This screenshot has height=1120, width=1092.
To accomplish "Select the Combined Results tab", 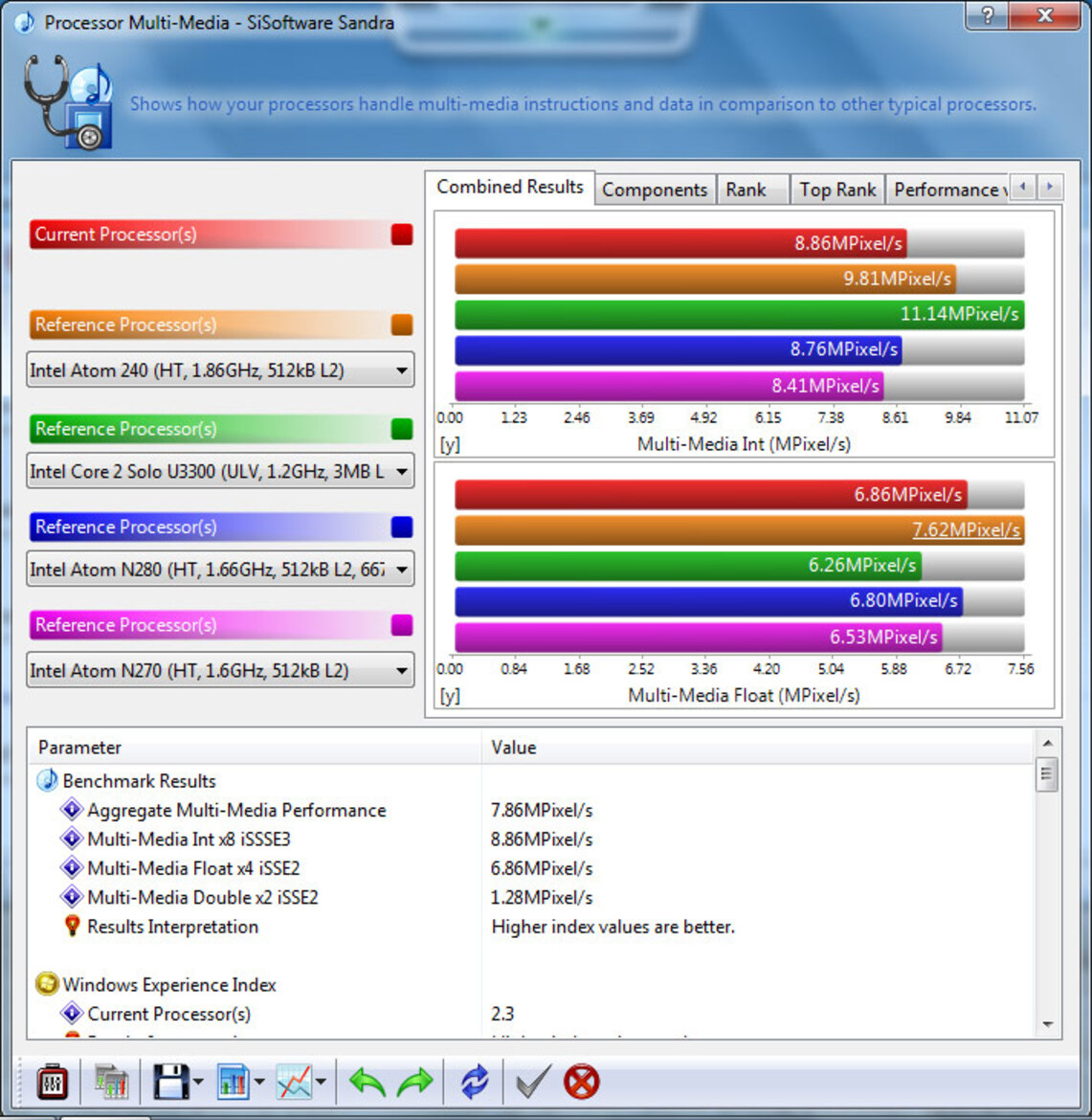I will tap(509, 187).
